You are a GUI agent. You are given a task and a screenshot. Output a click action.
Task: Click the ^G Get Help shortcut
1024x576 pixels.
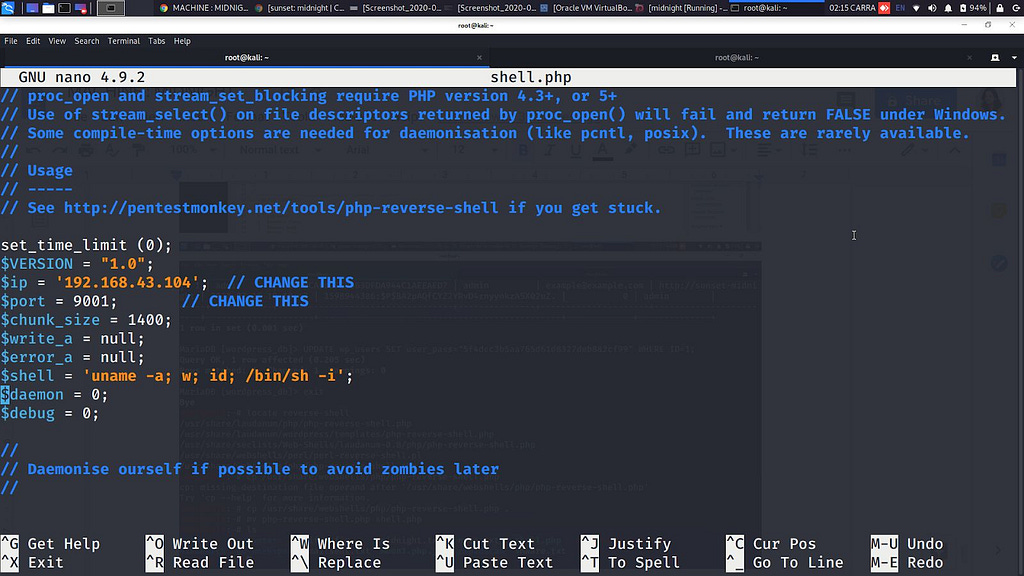point(51,543)
